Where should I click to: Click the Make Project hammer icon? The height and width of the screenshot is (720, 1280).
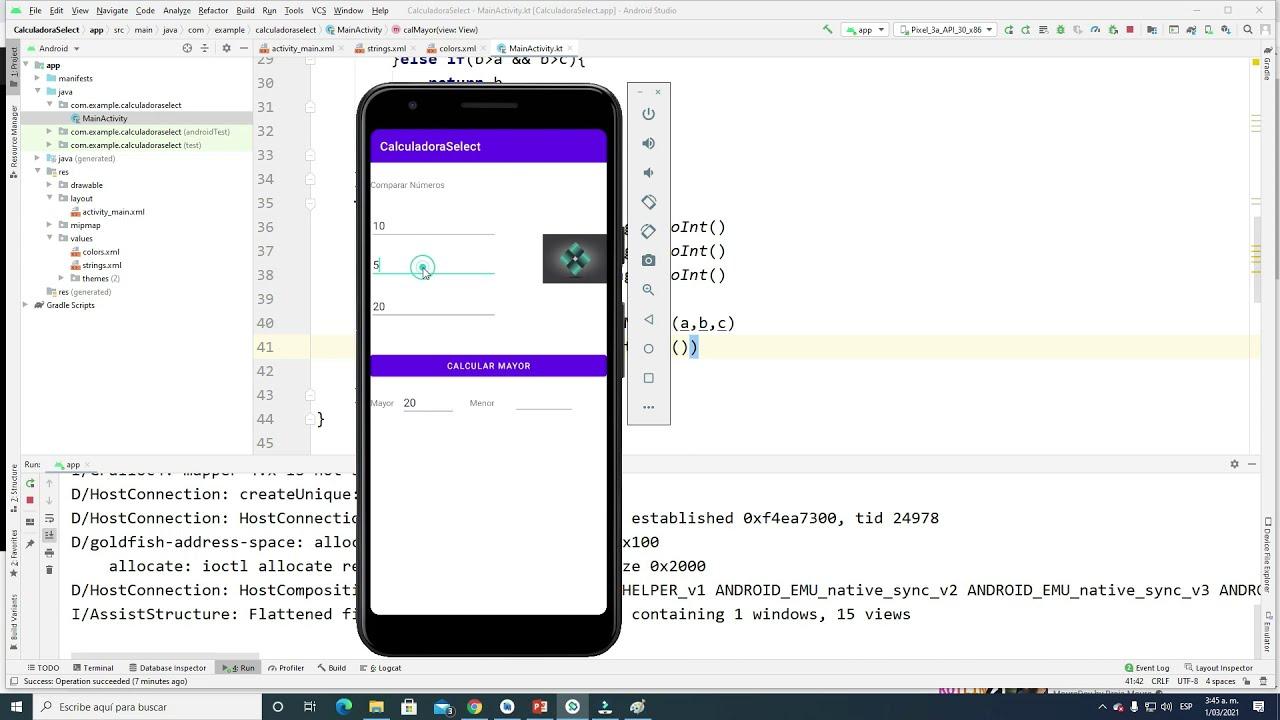click(827, 30)
